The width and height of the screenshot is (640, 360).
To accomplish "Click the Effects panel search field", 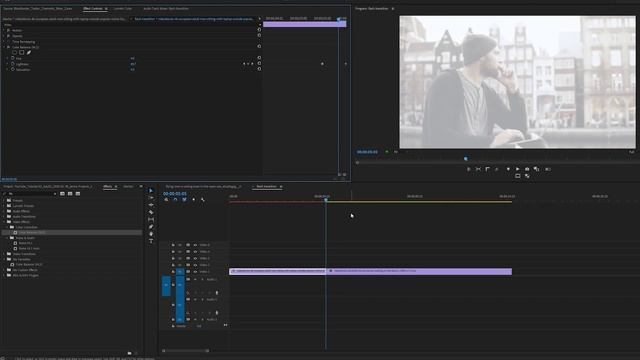I will click(31, 194).
